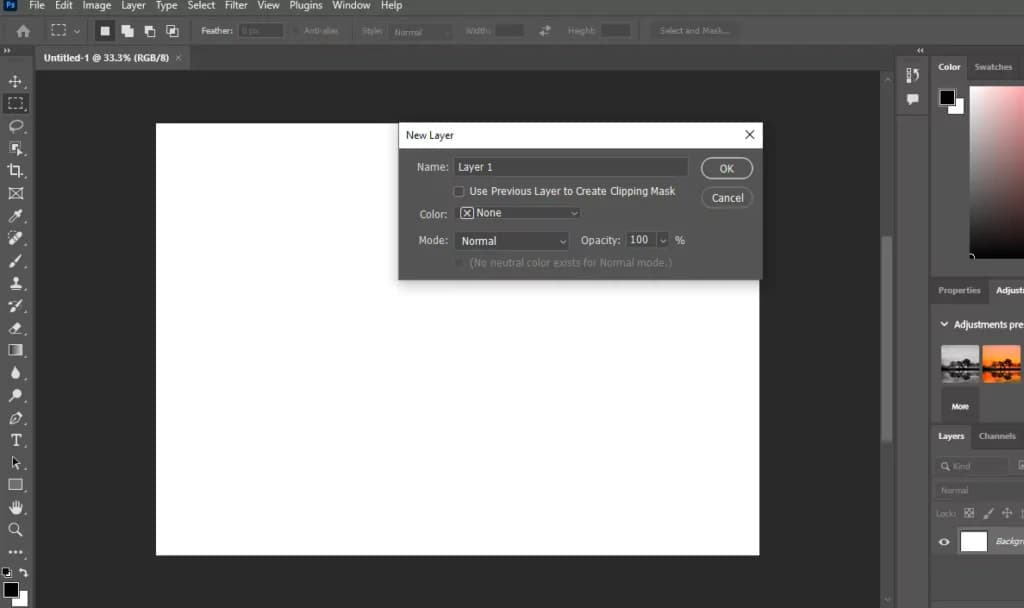Cancel the New Layer dialog
This screenshot has height=608, width=1024.
coord(728,198)
